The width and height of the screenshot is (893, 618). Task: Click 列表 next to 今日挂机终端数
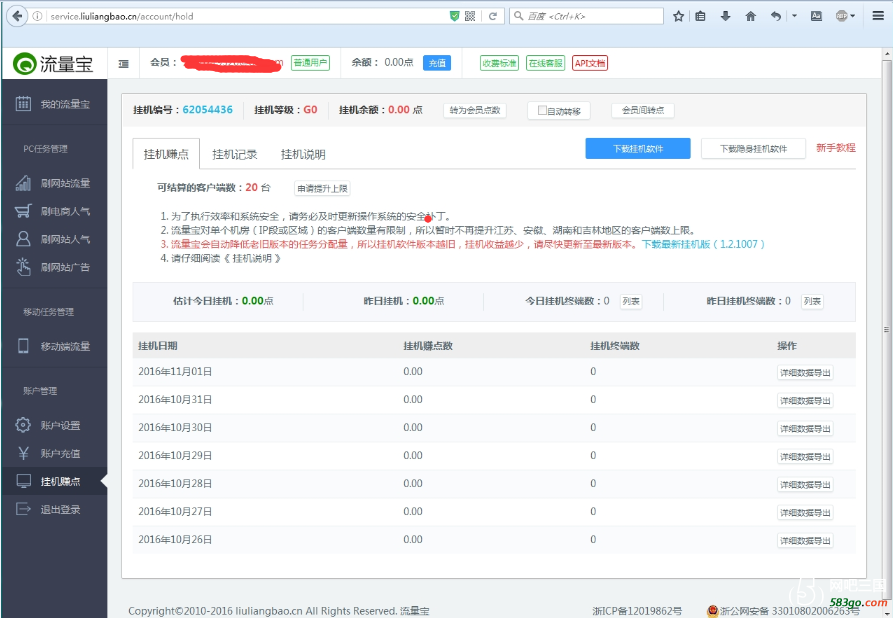click(x=631, y=301)
